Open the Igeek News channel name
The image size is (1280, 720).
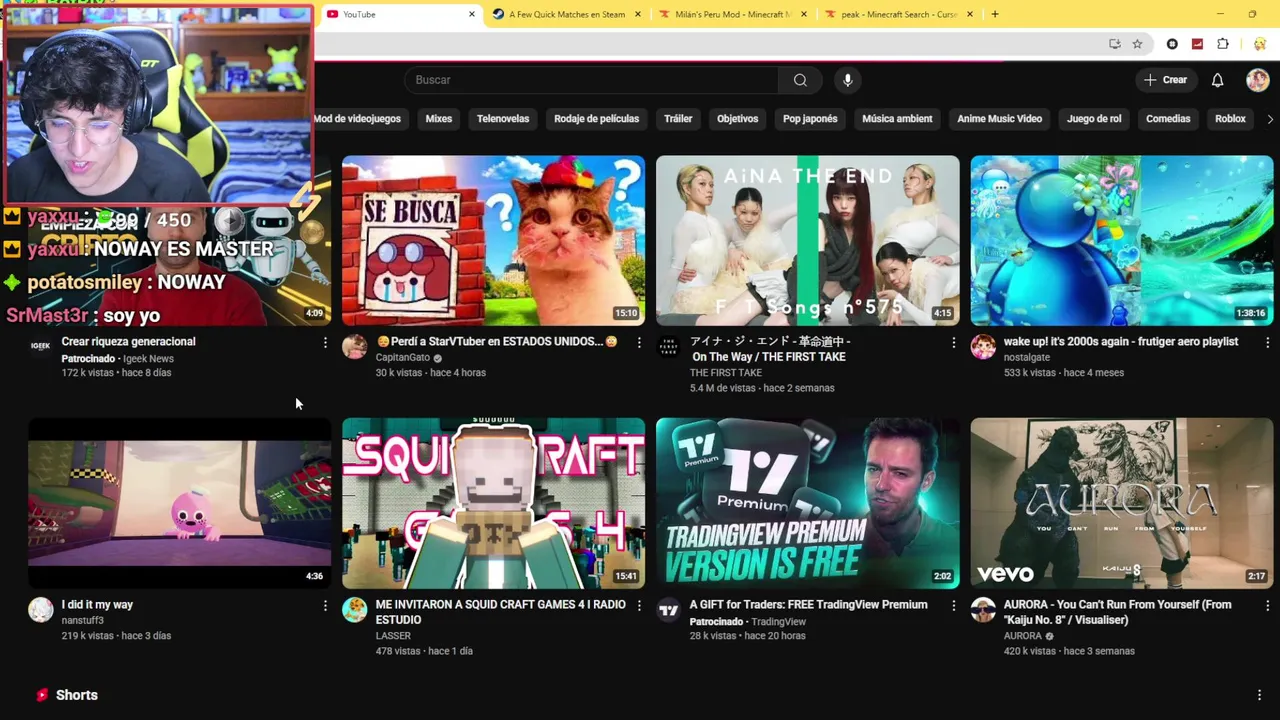(x=148, y=358)
